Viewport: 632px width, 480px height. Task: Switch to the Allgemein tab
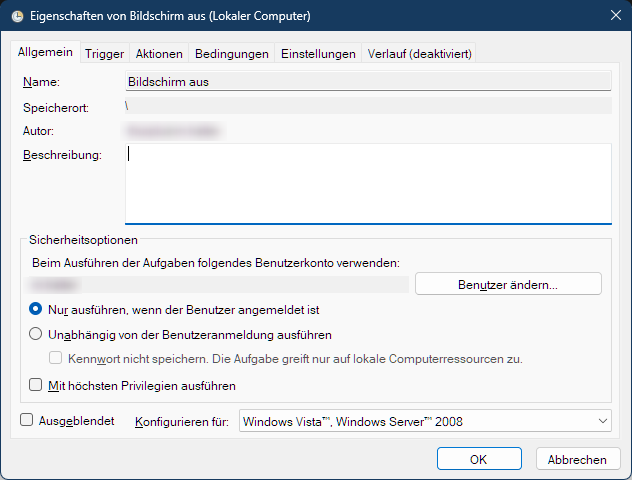click(x=46, y=52)
